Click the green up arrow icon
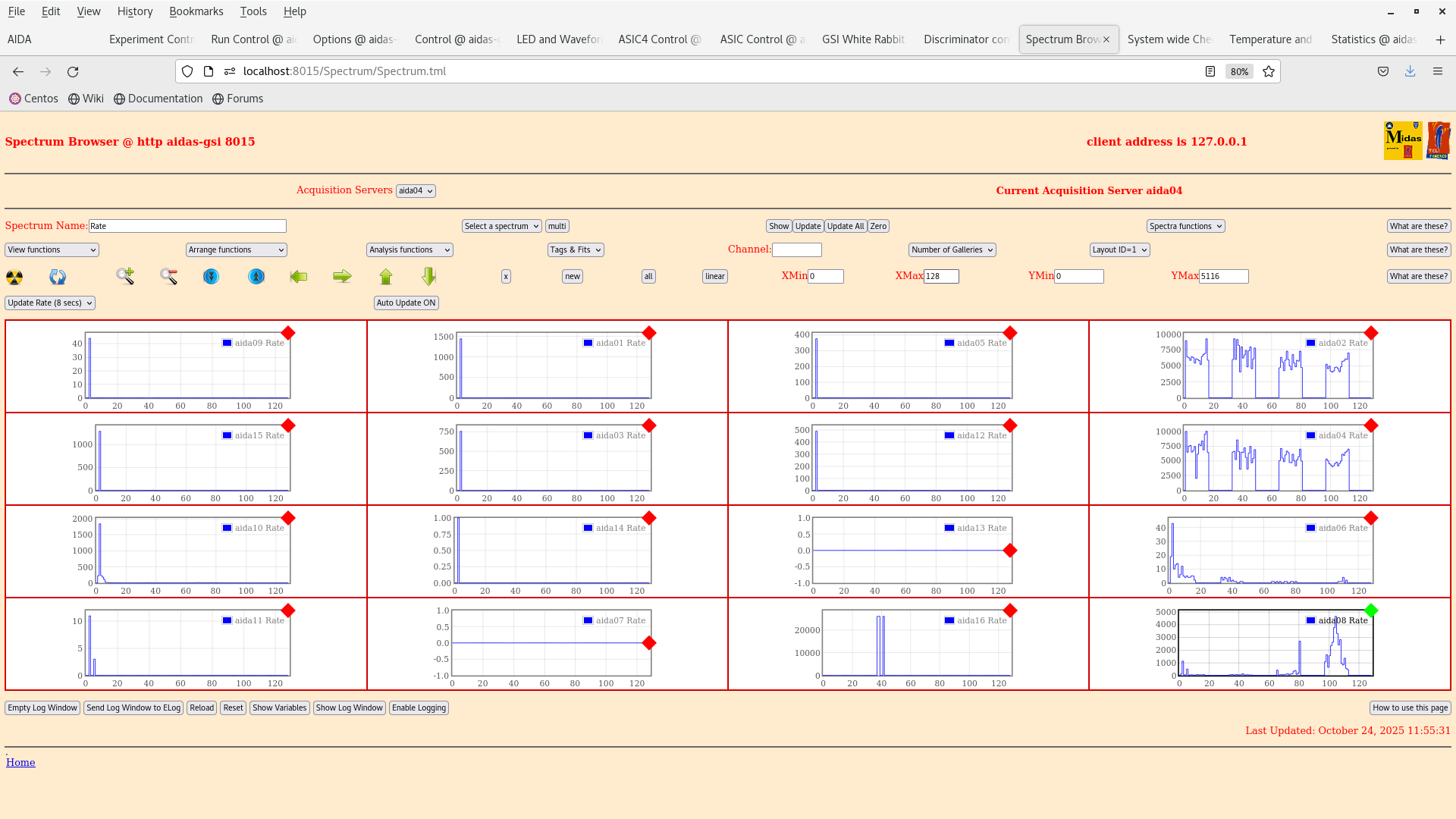The height and width of the screenshot is (819, 1456). pyautogui.click(x=386, y=278)
